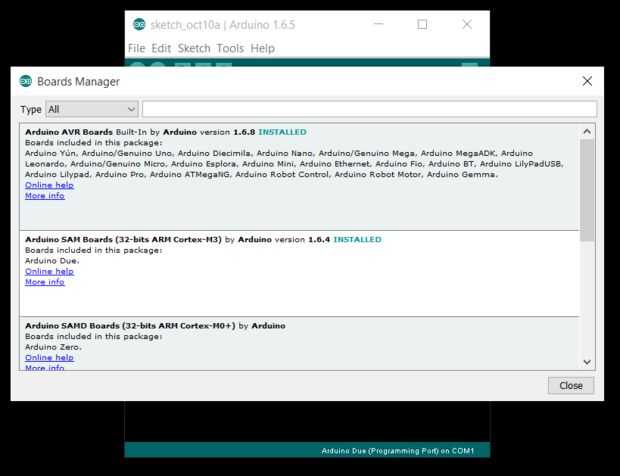Click Online help under Arduino SAMD Boards

(49, 357)
